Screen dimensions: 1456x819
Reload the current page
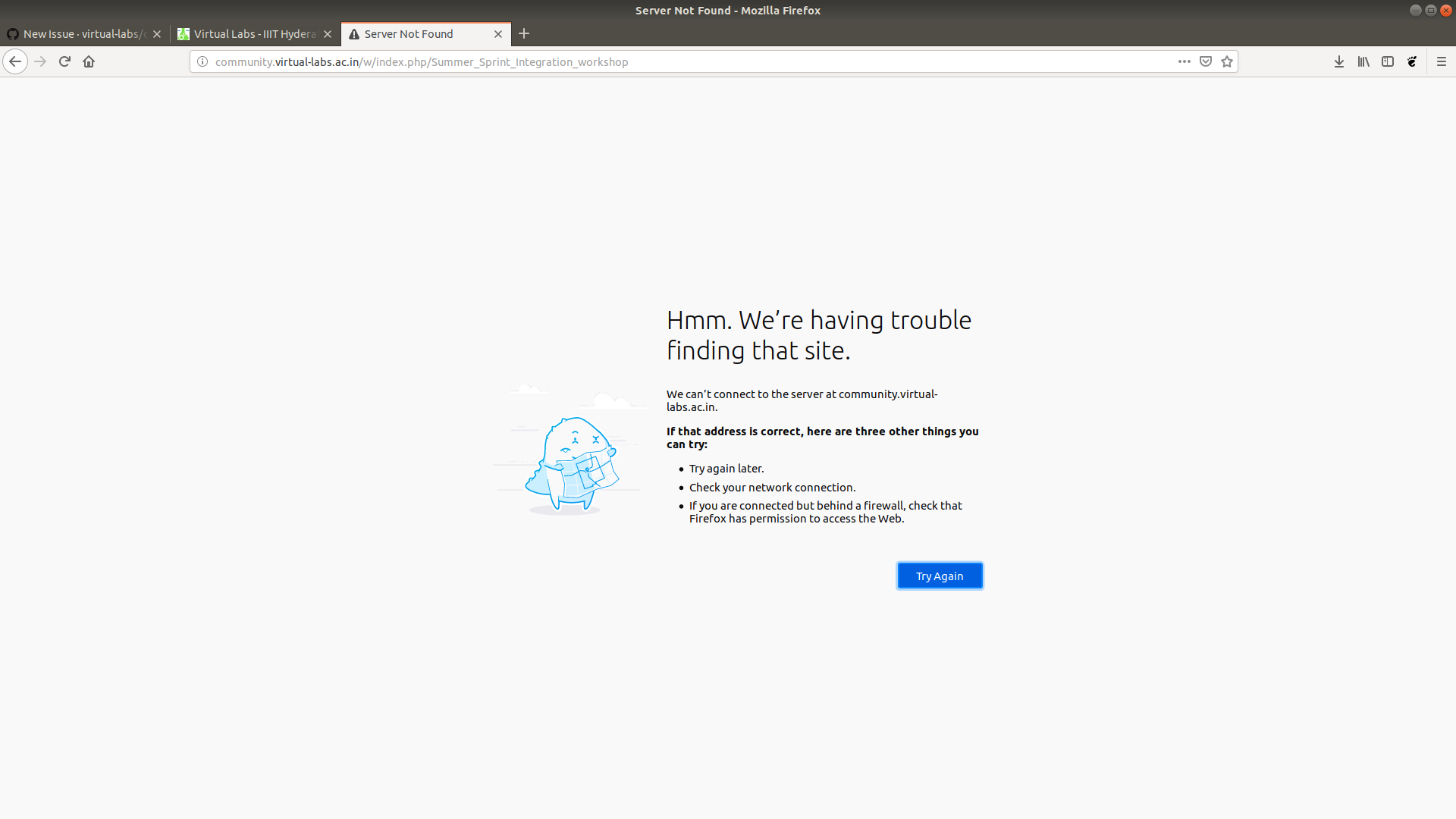point(64,61)
